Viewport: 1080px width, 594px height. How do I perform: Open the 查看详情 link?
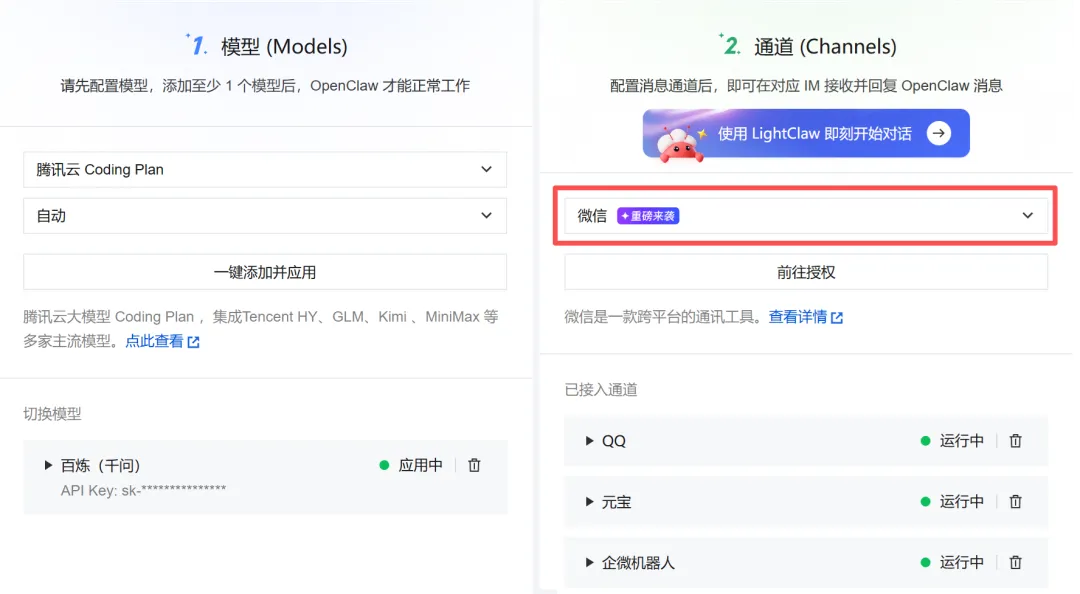(x=798, y=317)
